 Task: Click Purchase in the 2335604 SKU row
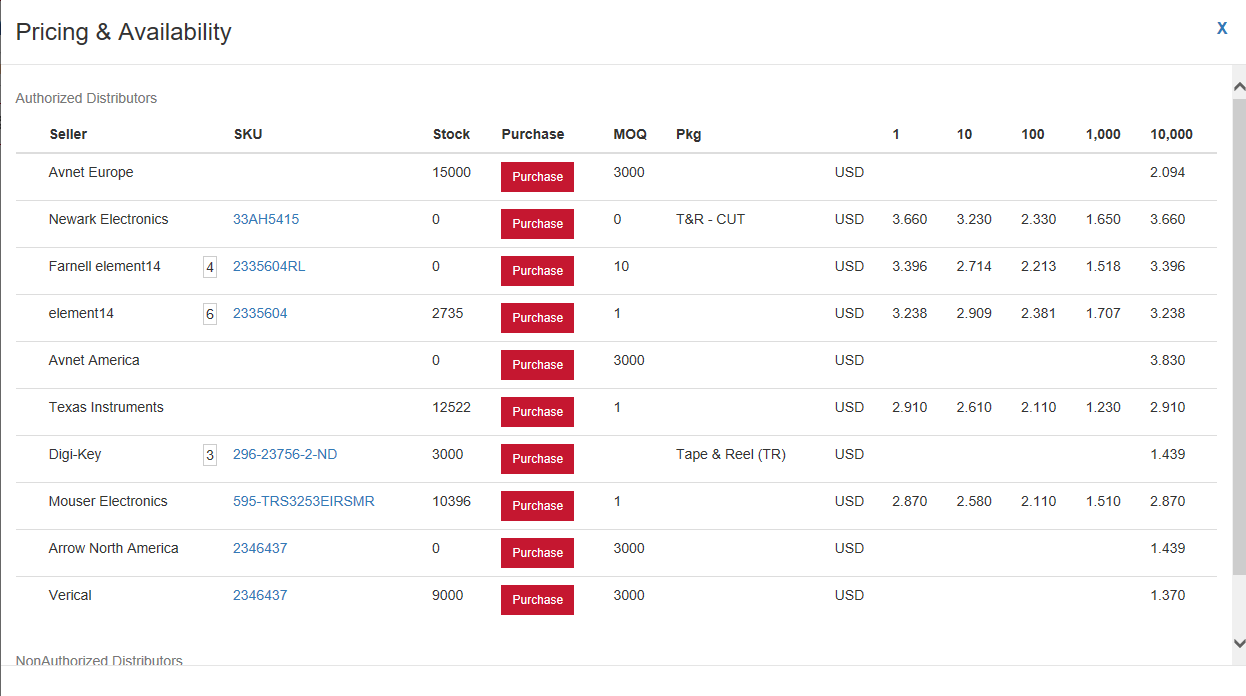[x=537, y=318]
